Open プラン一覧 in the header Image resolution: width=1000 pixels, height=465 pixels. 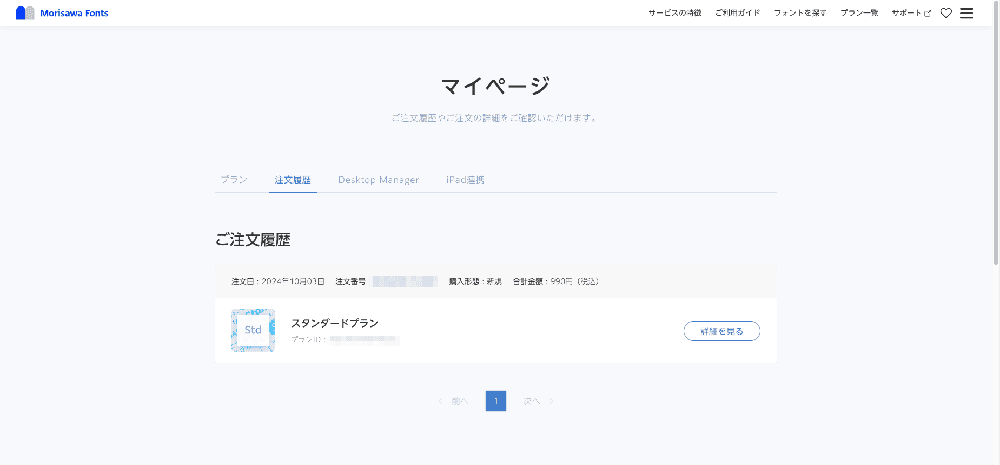tap(859, 13)
